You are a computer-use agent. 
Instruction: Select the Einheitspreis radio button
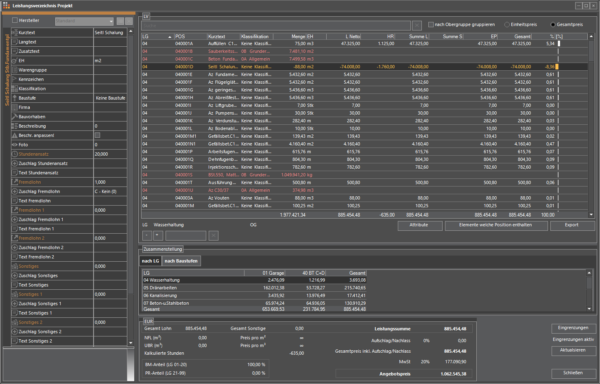(507, 24)
